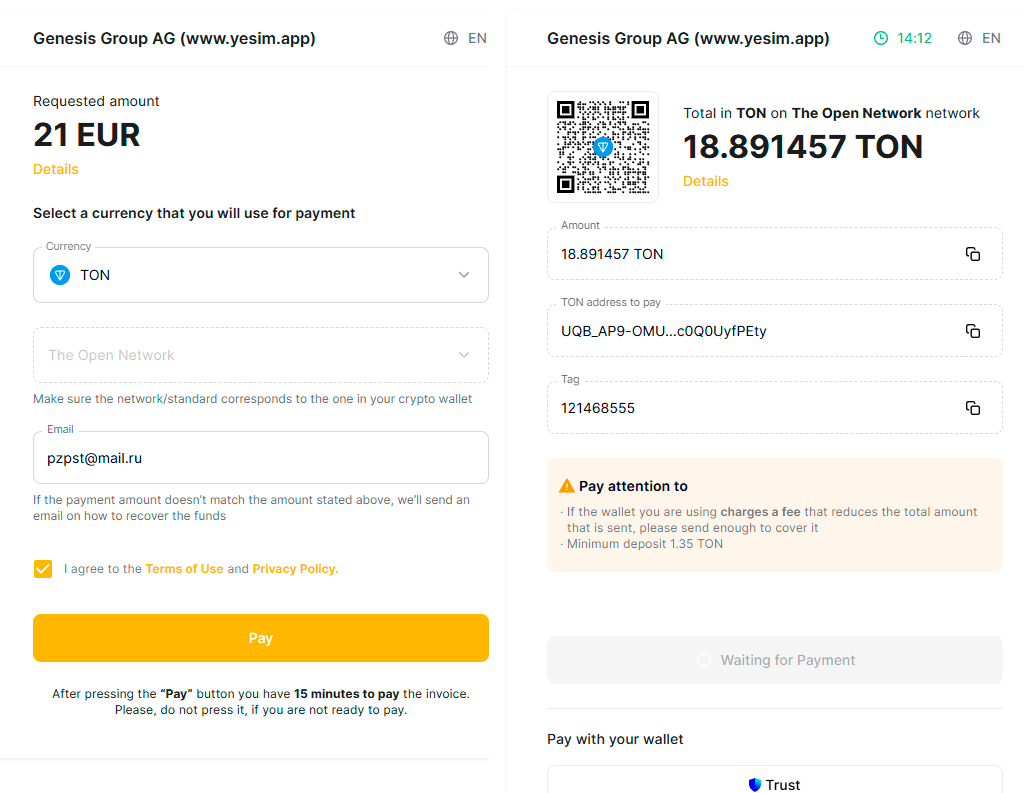Screen dimensions: 1024x793
Task: Click the globe language icon on left panel
Action: 451,38
